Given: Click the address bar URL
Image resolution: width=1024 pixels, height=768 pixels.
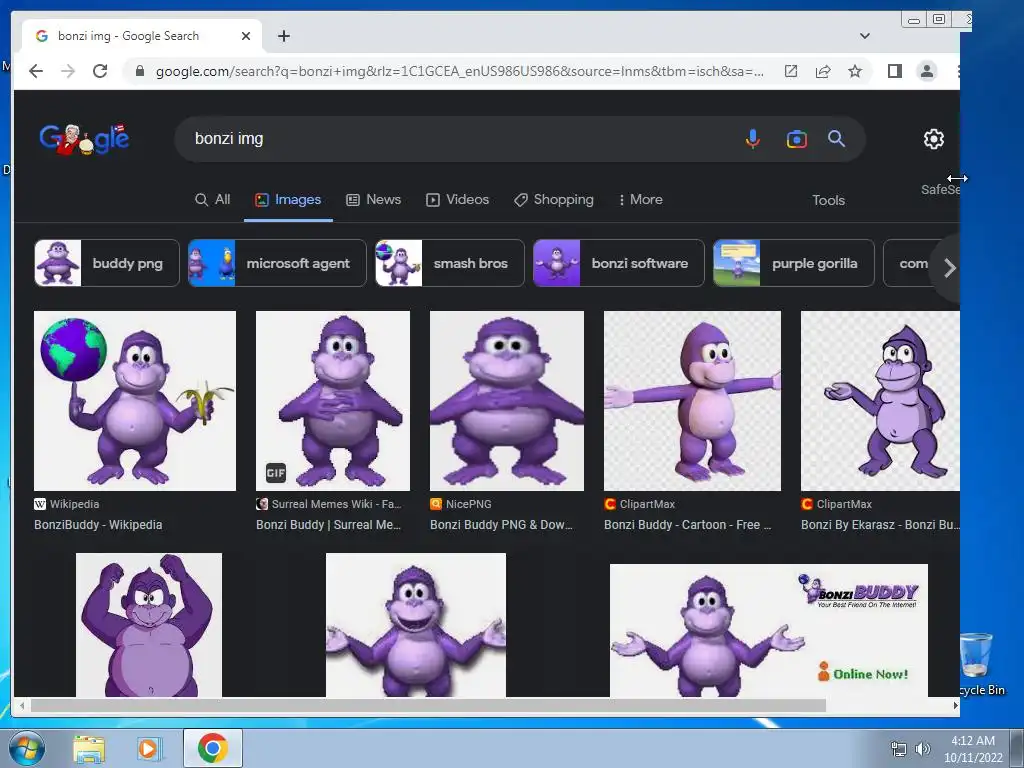Looking at the screenshot, I should 459,71.
